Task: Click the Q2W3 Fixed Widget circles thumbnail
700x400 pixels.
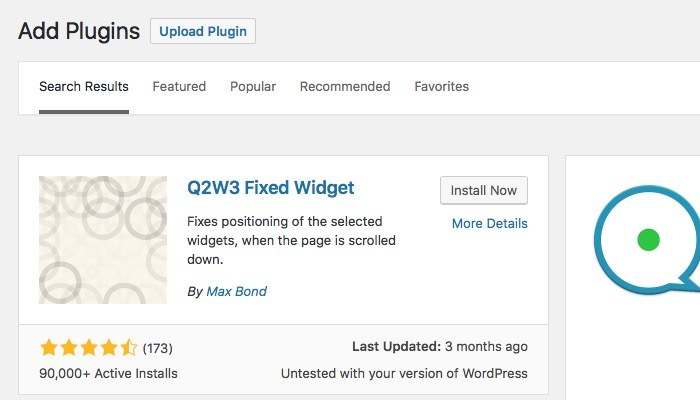Action: 103,240
